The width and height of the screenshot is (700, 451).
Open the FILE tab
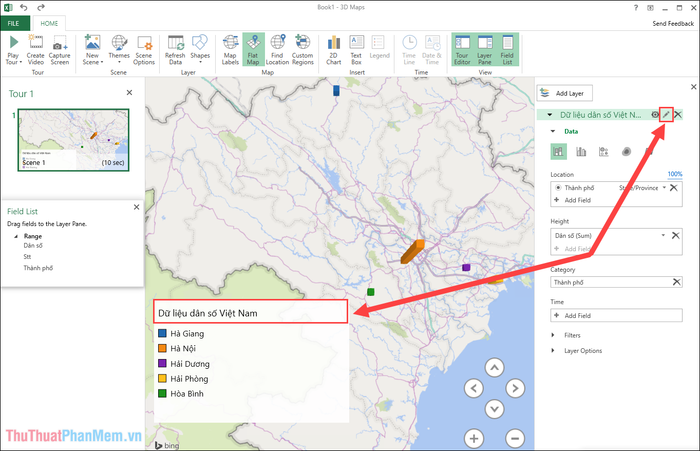[14, 23]
